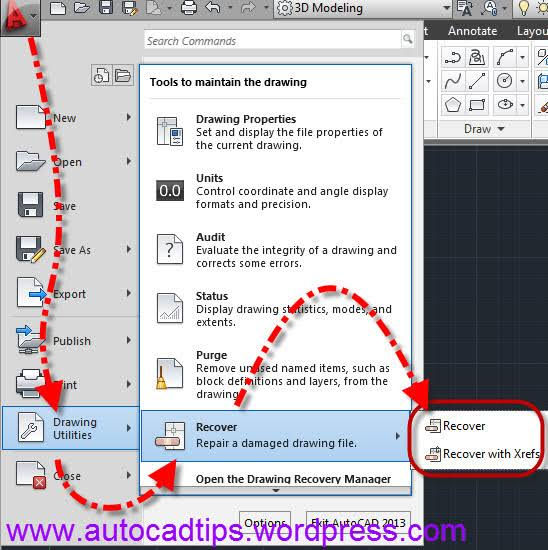This screenshot has width=548, height=550.
Task: Expand the New submenu arrow
Action: coord(129,117)
